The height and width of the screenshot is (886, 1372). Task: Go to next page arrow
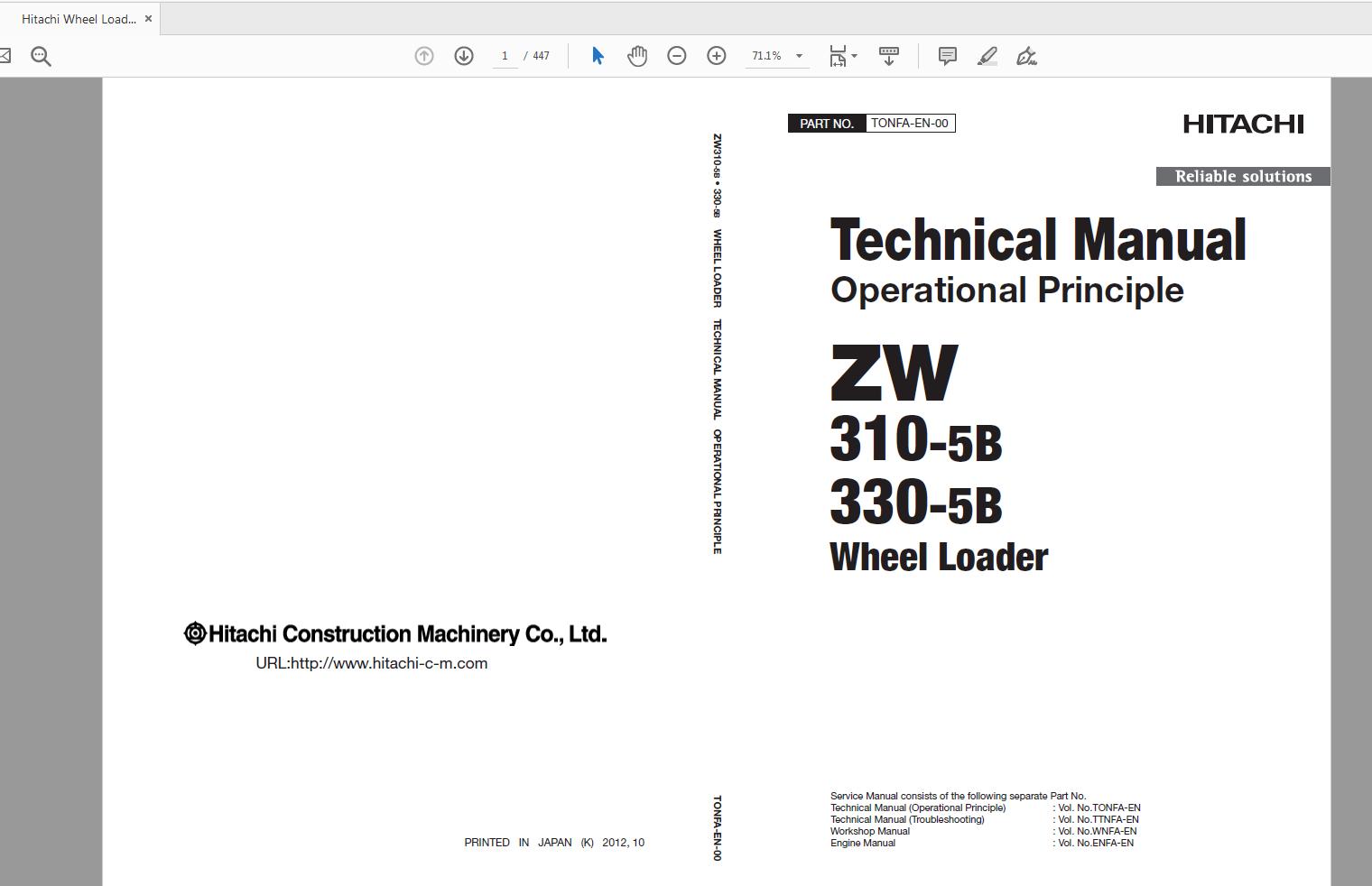pyautogui.click(x=464, y=56)
